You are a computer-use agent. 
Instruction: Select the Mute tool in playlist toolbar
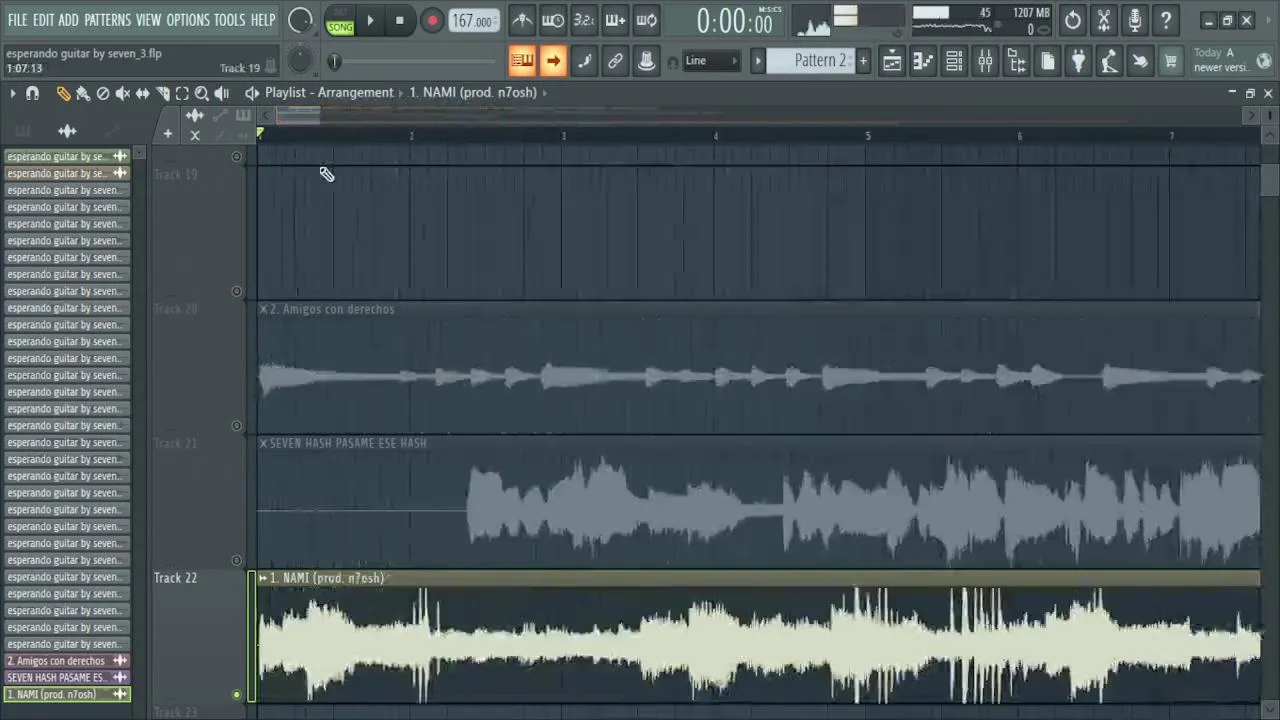pyautogui.click(x=123, y=93)
